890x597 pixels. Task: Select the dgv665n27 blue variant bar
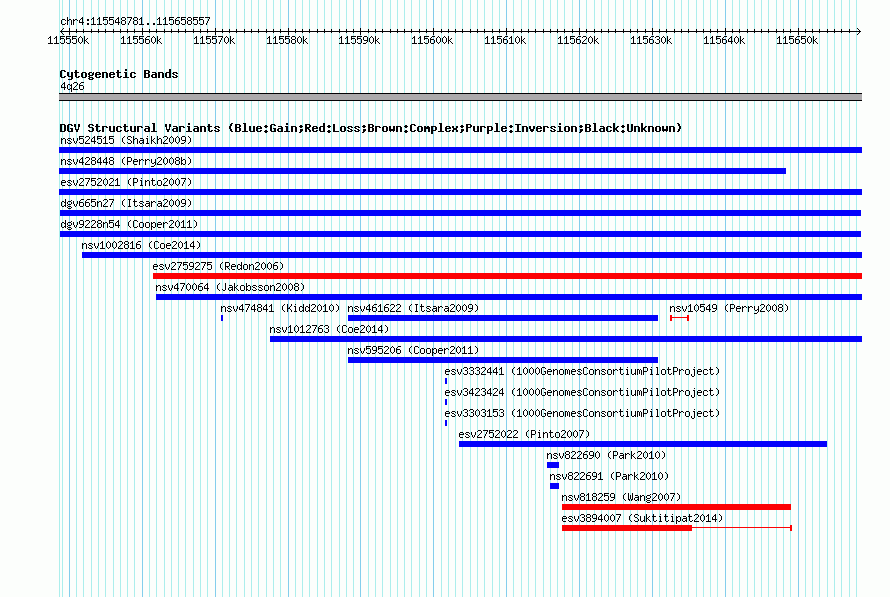(460, 213)
